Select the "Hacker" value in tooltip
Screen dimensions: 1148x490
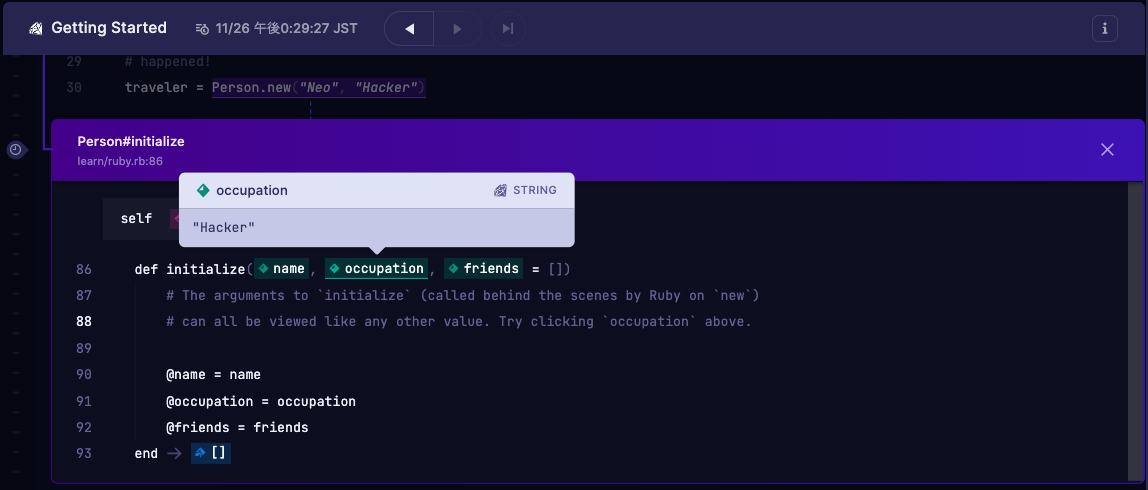224,228
